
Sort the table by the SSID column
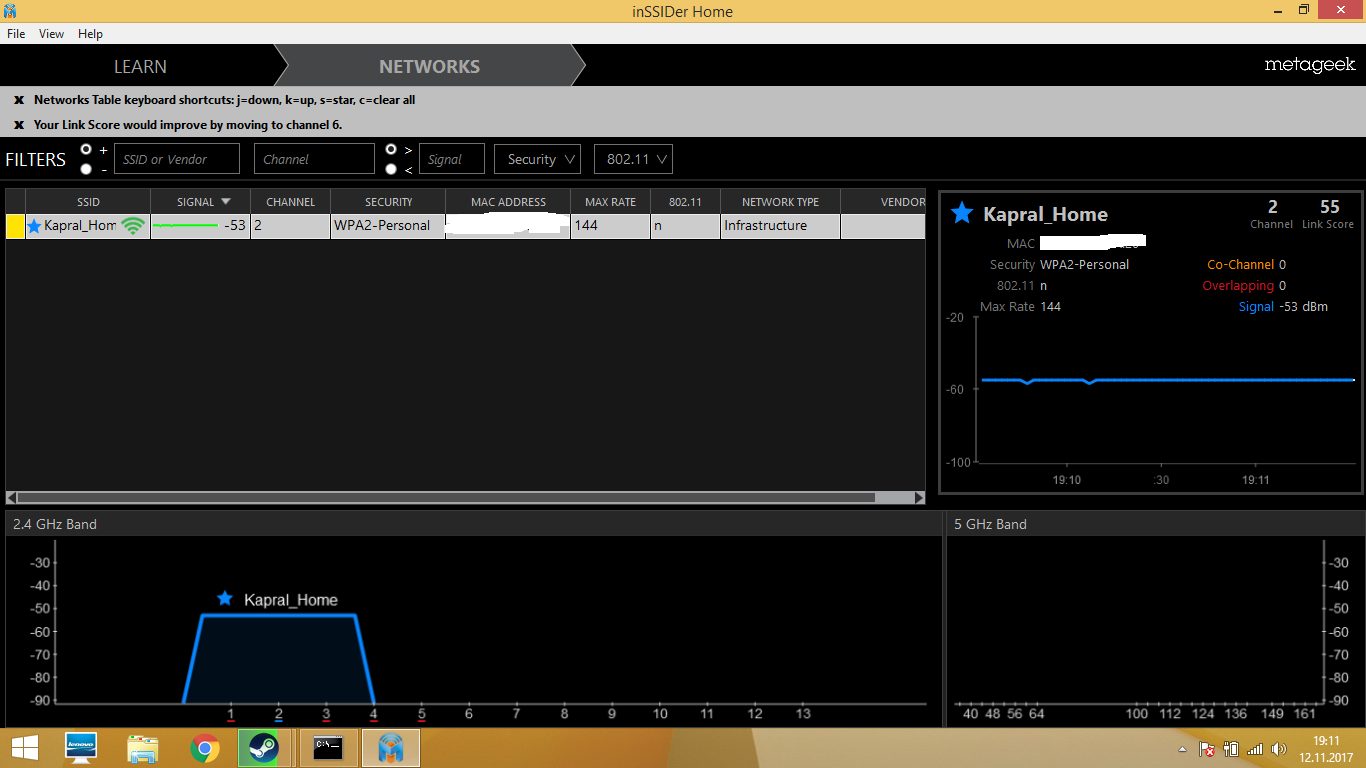coord(88,202)
